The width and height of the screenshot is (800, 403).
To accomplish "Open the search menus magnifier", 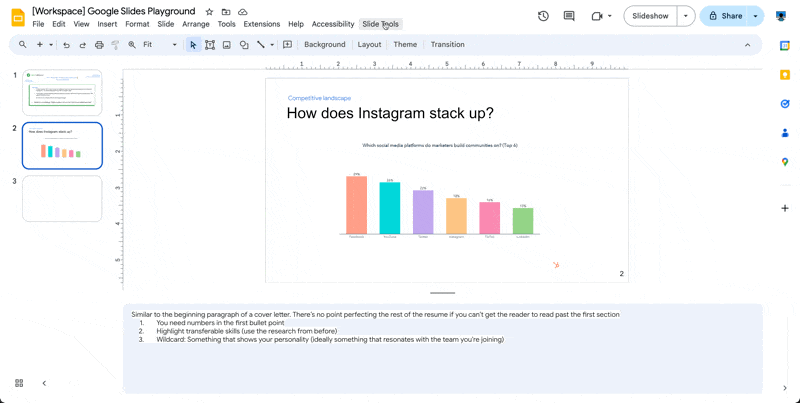I will pyautogui.click(x=22, y=44).
